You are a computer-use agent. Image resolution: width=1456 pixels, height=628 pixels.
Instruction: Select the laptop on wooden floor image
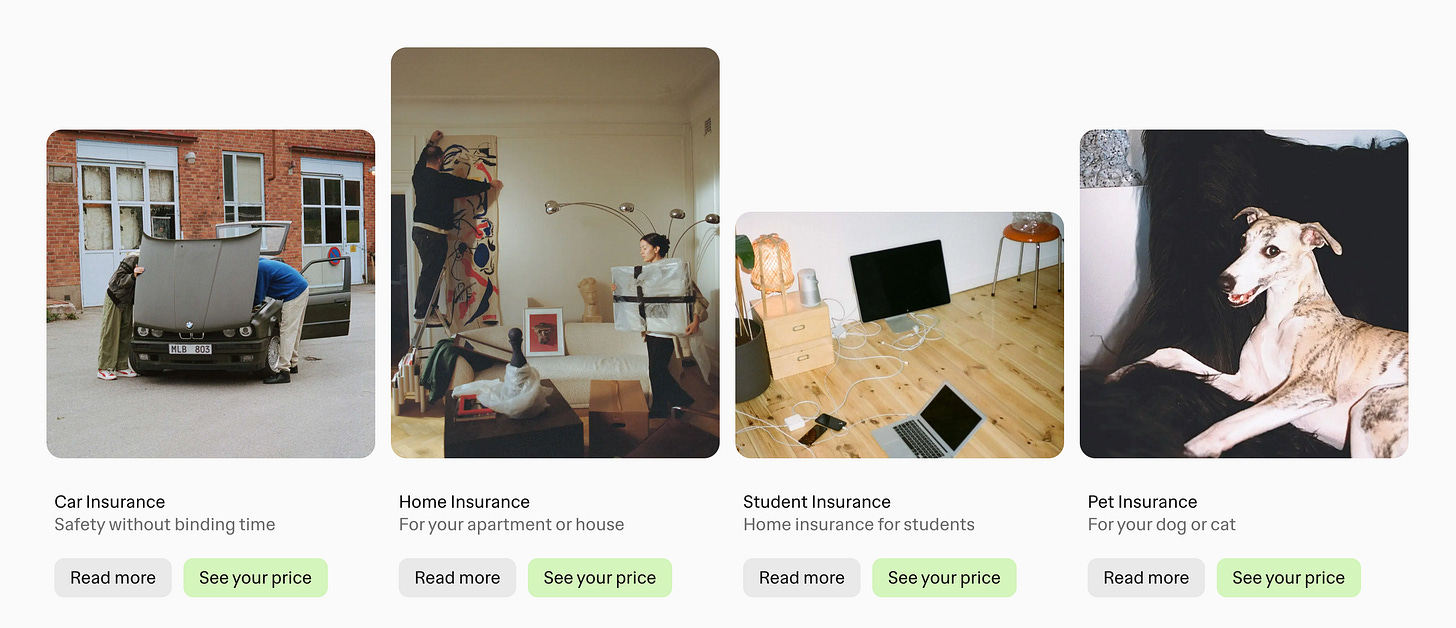tap(900, 335)
